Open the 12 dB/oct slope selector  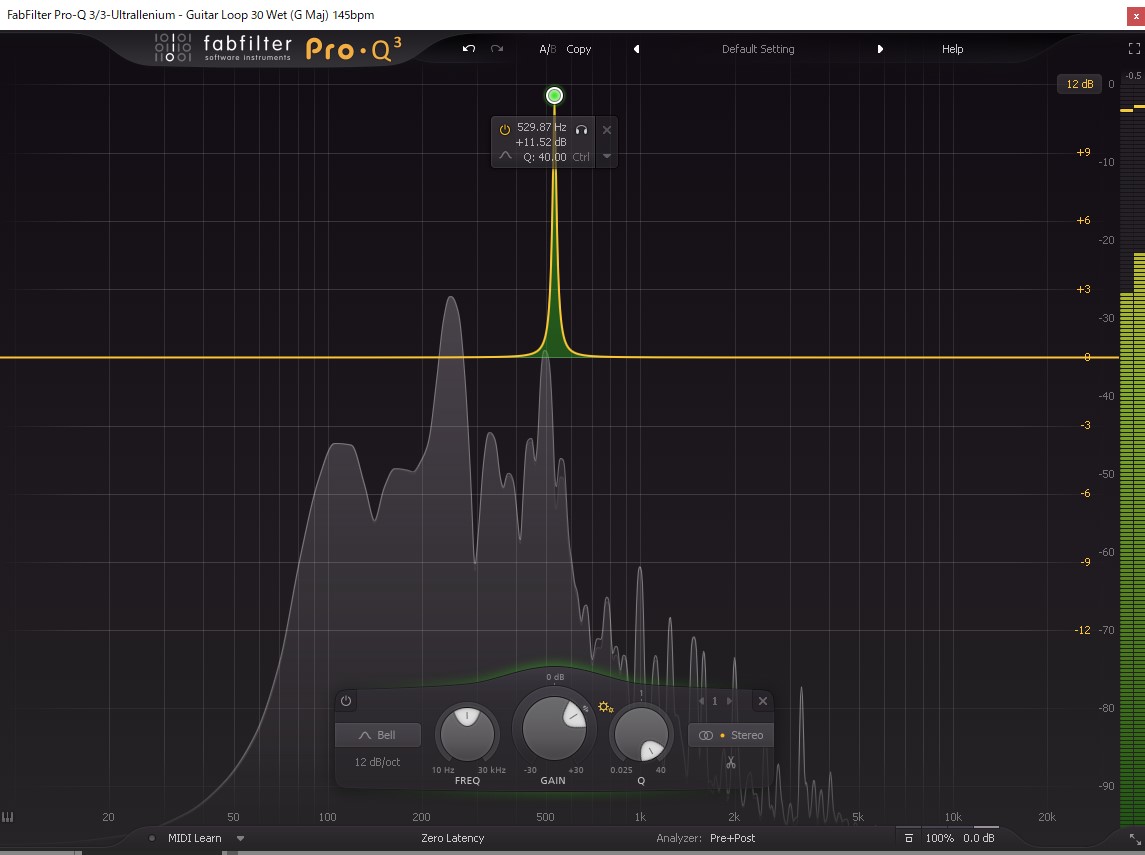tap(378, 762)
